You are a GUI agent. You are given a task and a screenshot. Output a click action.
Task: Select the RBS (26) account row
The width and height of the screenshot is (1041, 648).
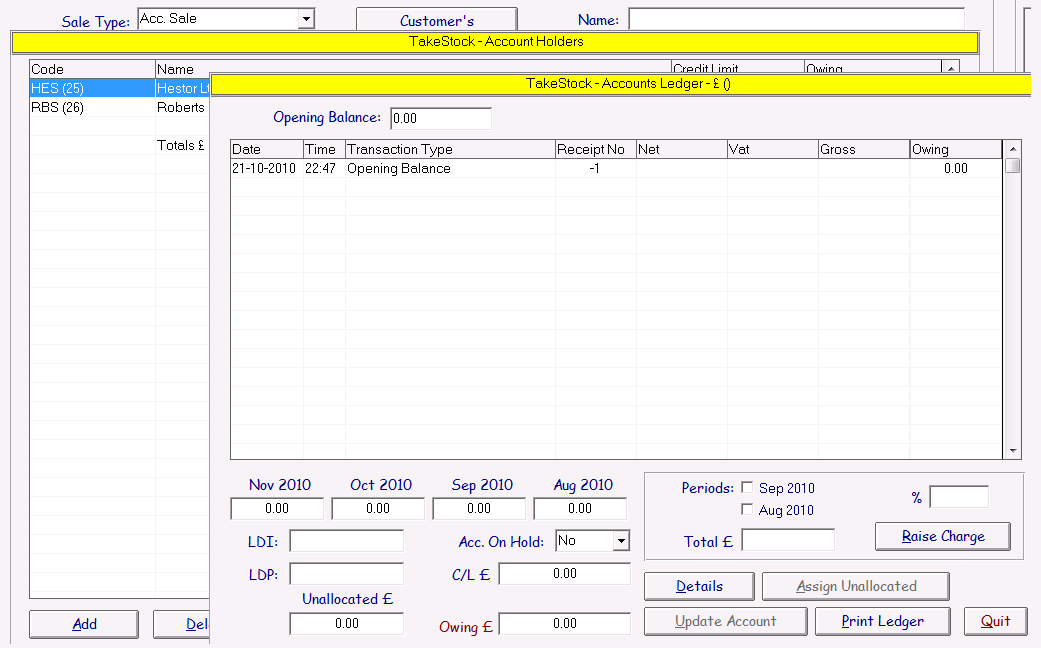[120, 108]
